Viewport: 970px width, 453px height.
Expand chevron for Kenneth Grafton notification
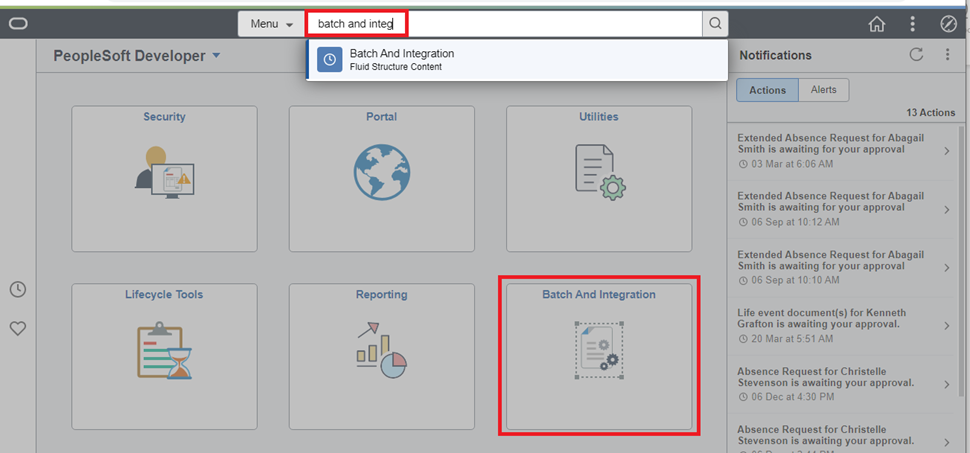pos(947,326)
